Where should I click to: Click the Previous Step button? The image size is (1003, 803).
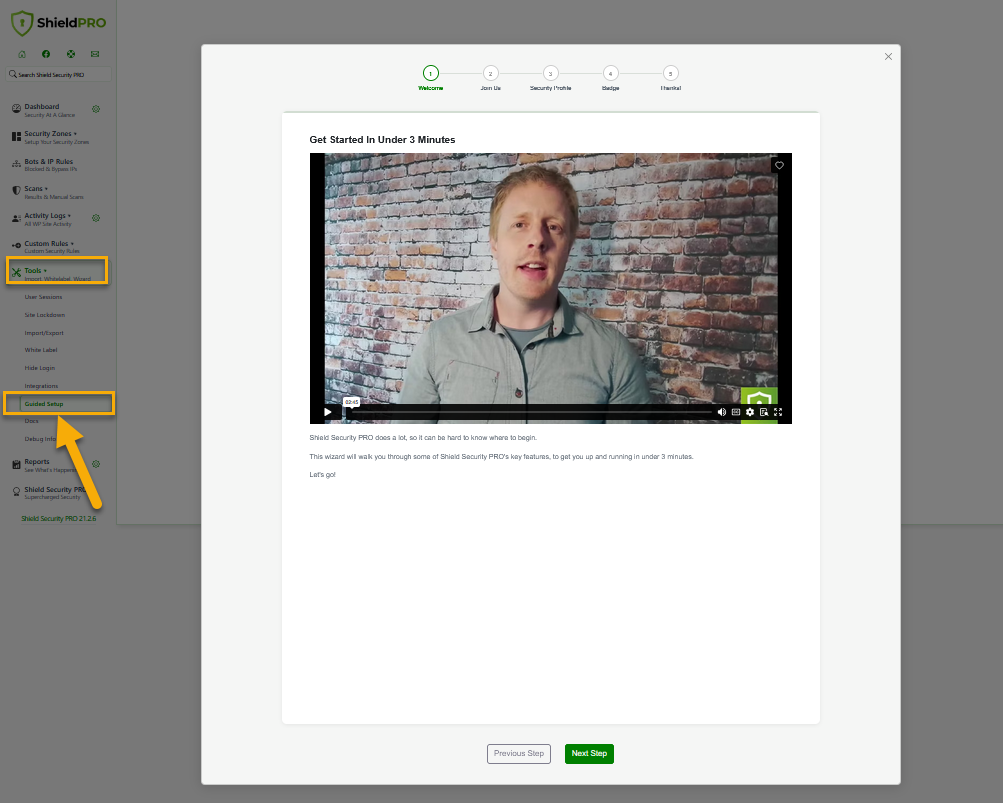(519, 754)
